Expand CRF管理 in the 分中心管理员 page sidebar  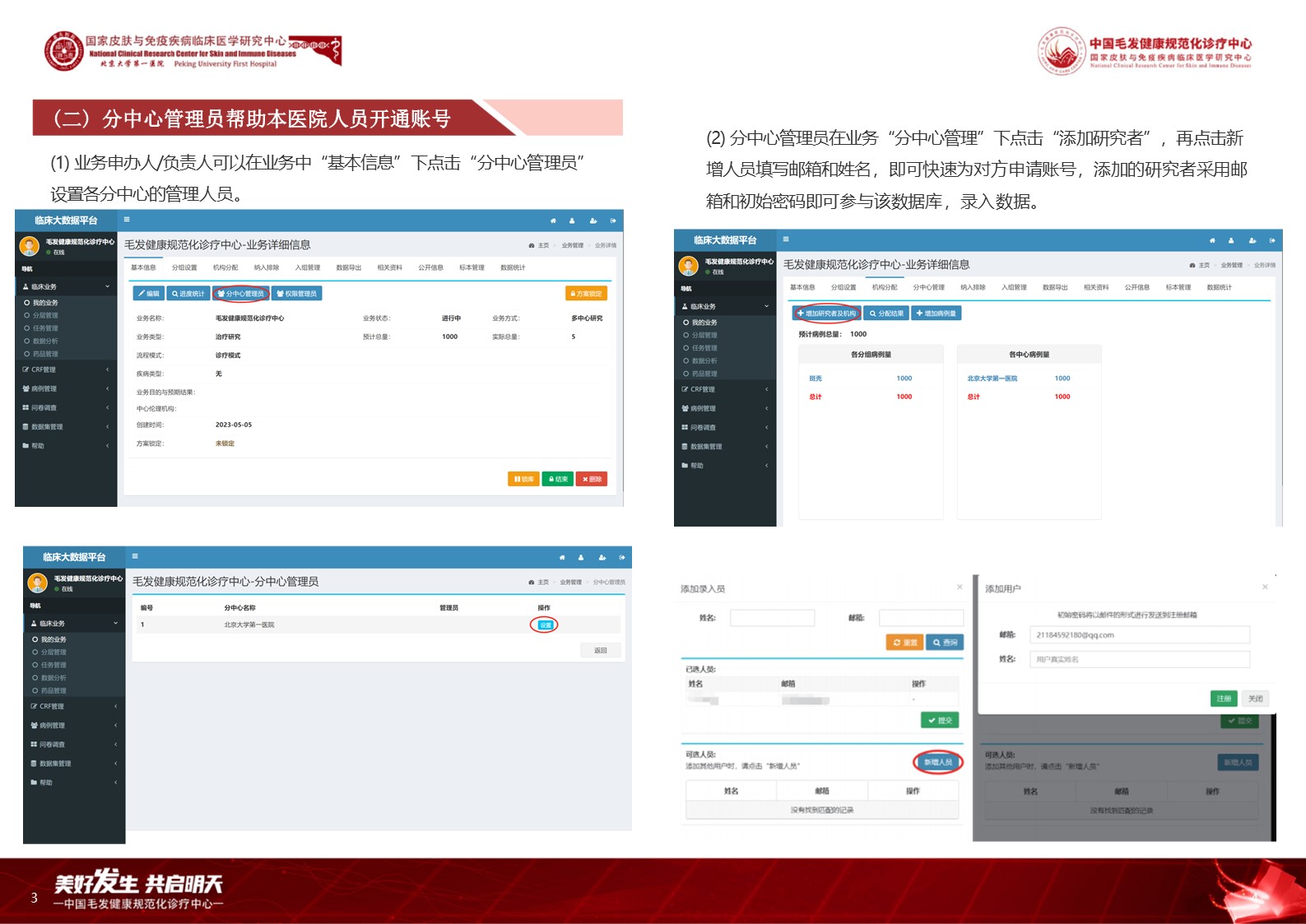coord(74,706)
